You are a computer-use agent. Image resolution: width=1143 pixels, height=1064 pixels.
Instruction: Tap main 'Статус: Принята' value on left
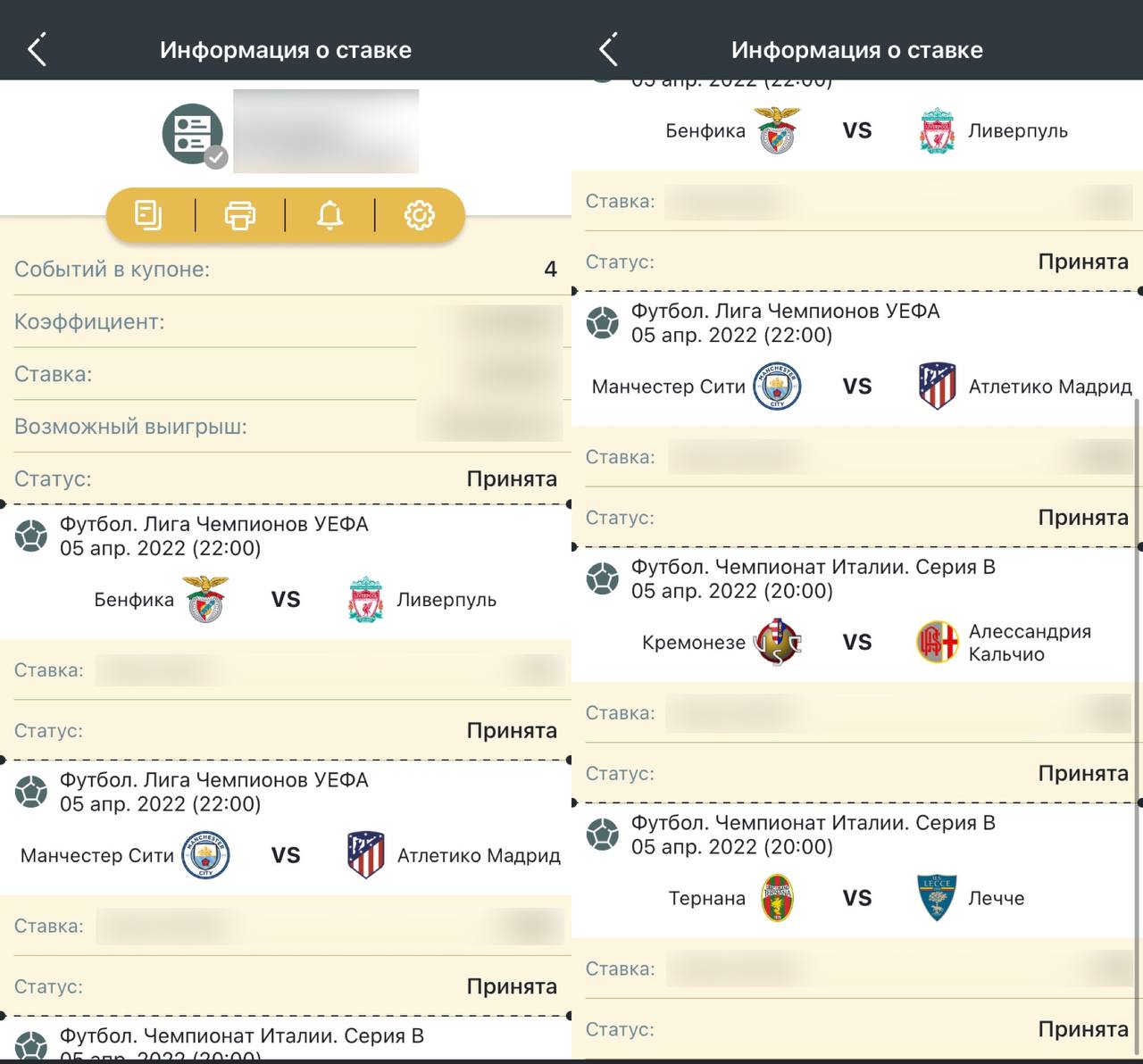click(512, 478)
